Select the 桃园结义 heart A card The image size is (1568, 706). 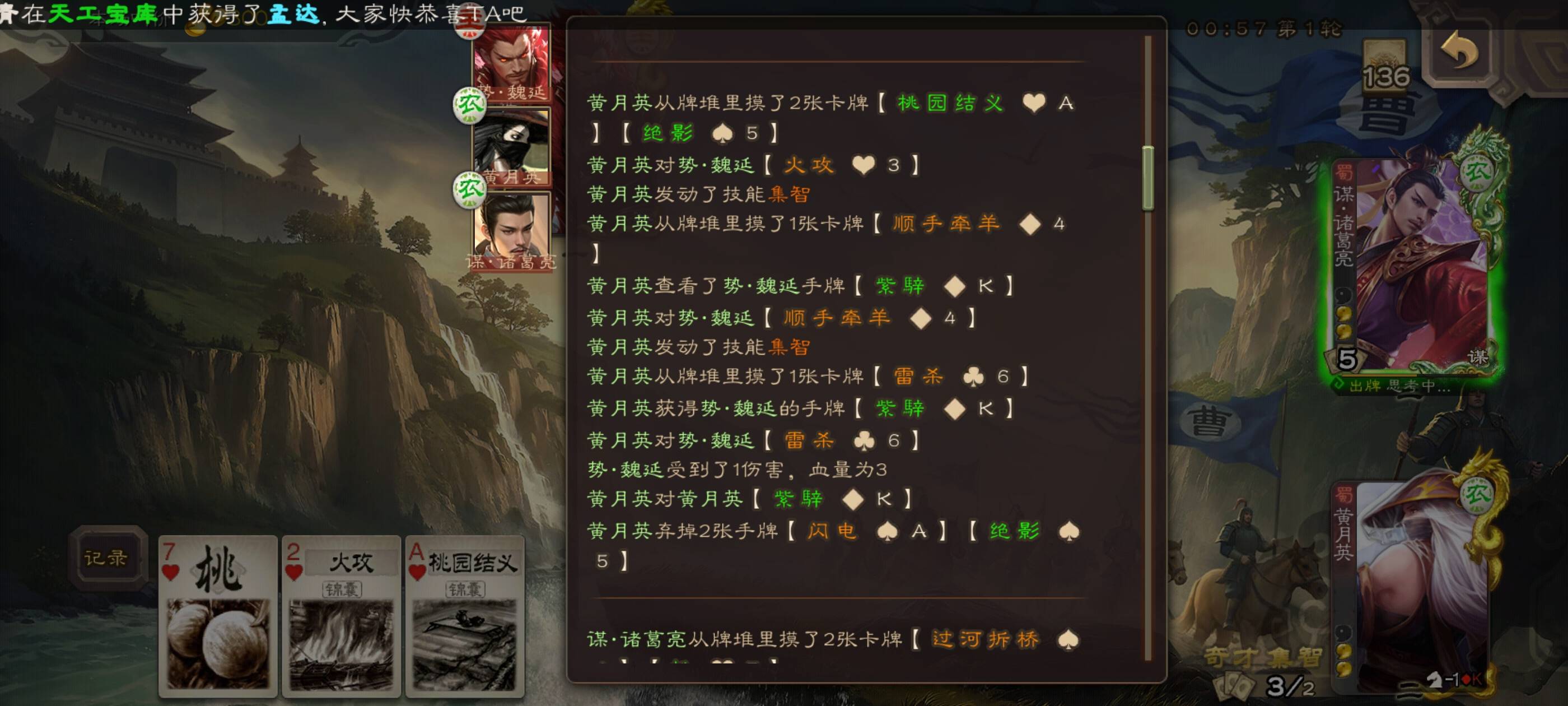pyautogui.click(x=464, y=616)
